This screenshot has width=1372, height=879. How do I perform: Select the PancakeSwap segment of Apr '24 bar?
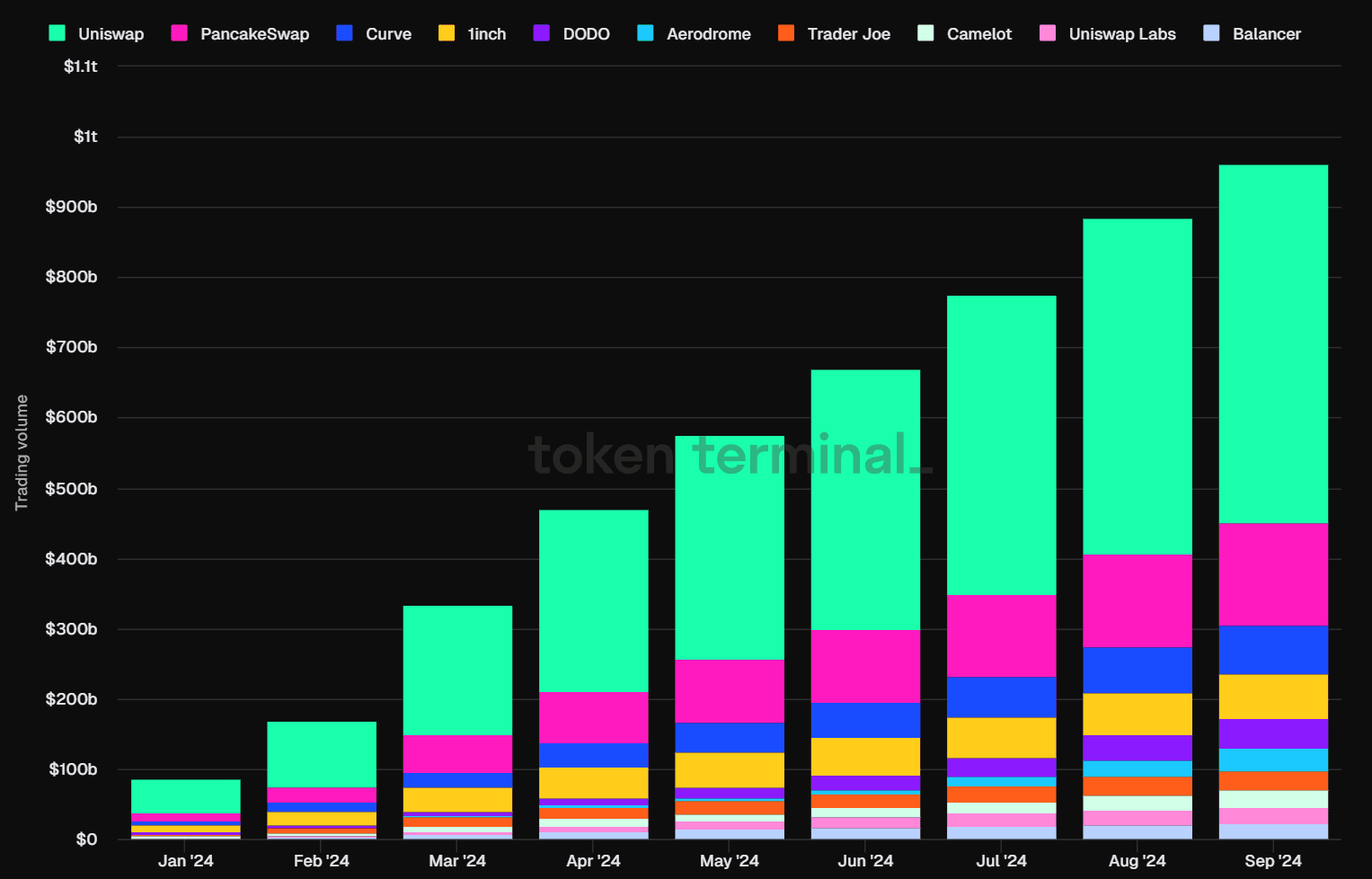(594, 718)
